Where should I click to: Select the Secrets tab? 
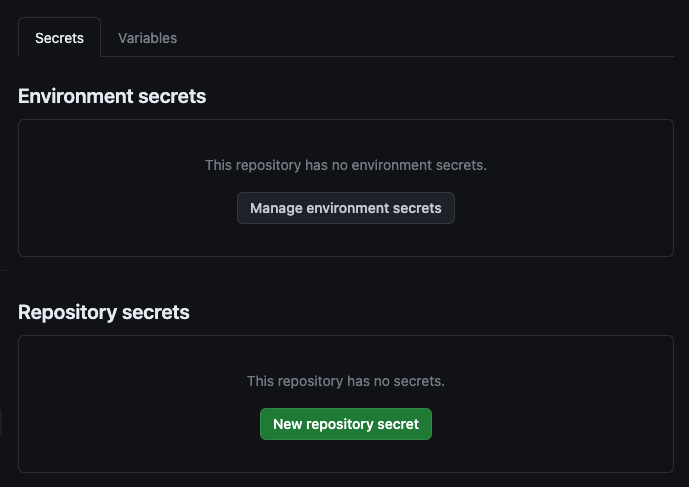[59, 38]
